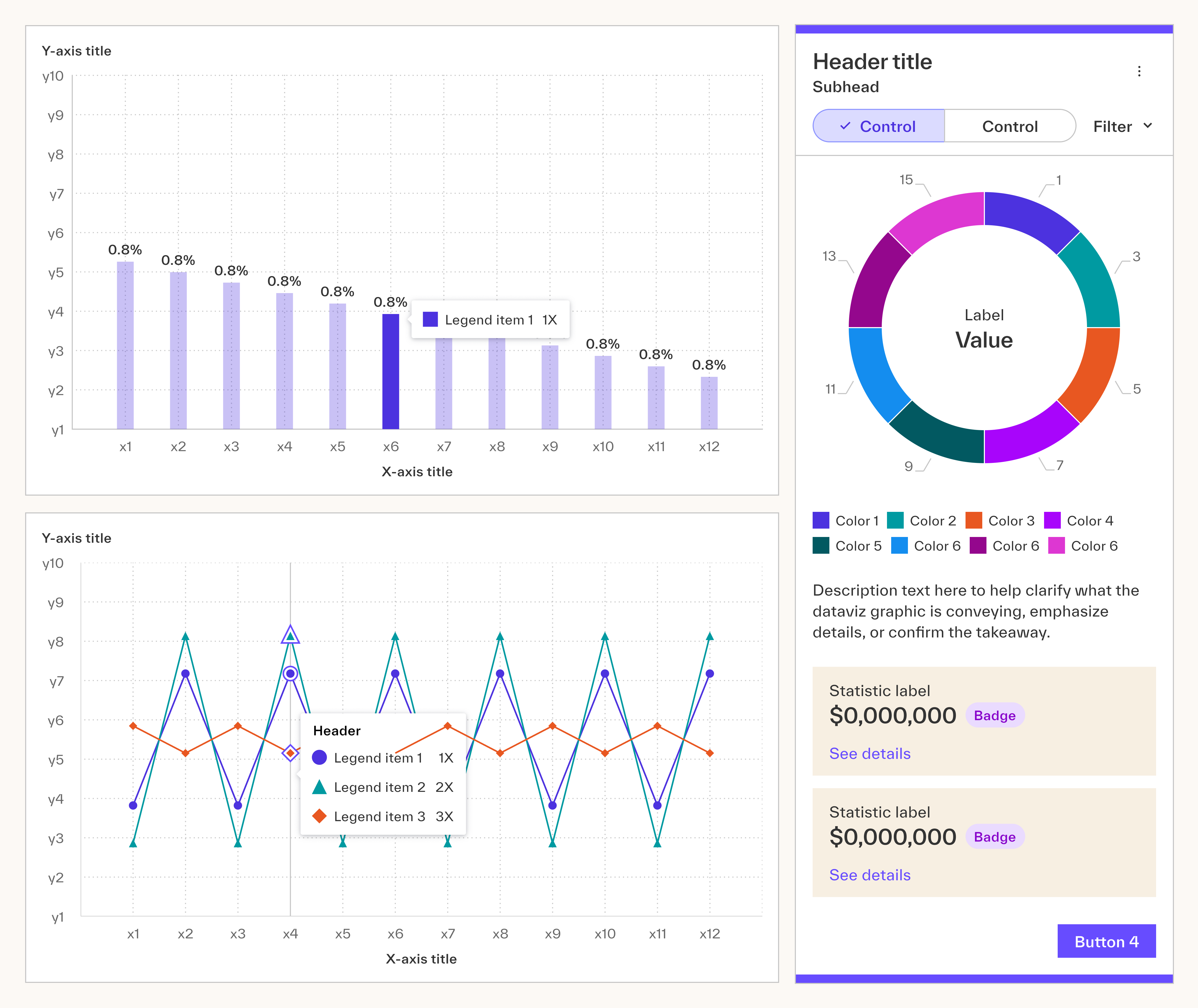1198x1008 pixels.
Task: Click the 0.8% label above the x1 bar
Action: pos(125,250)
